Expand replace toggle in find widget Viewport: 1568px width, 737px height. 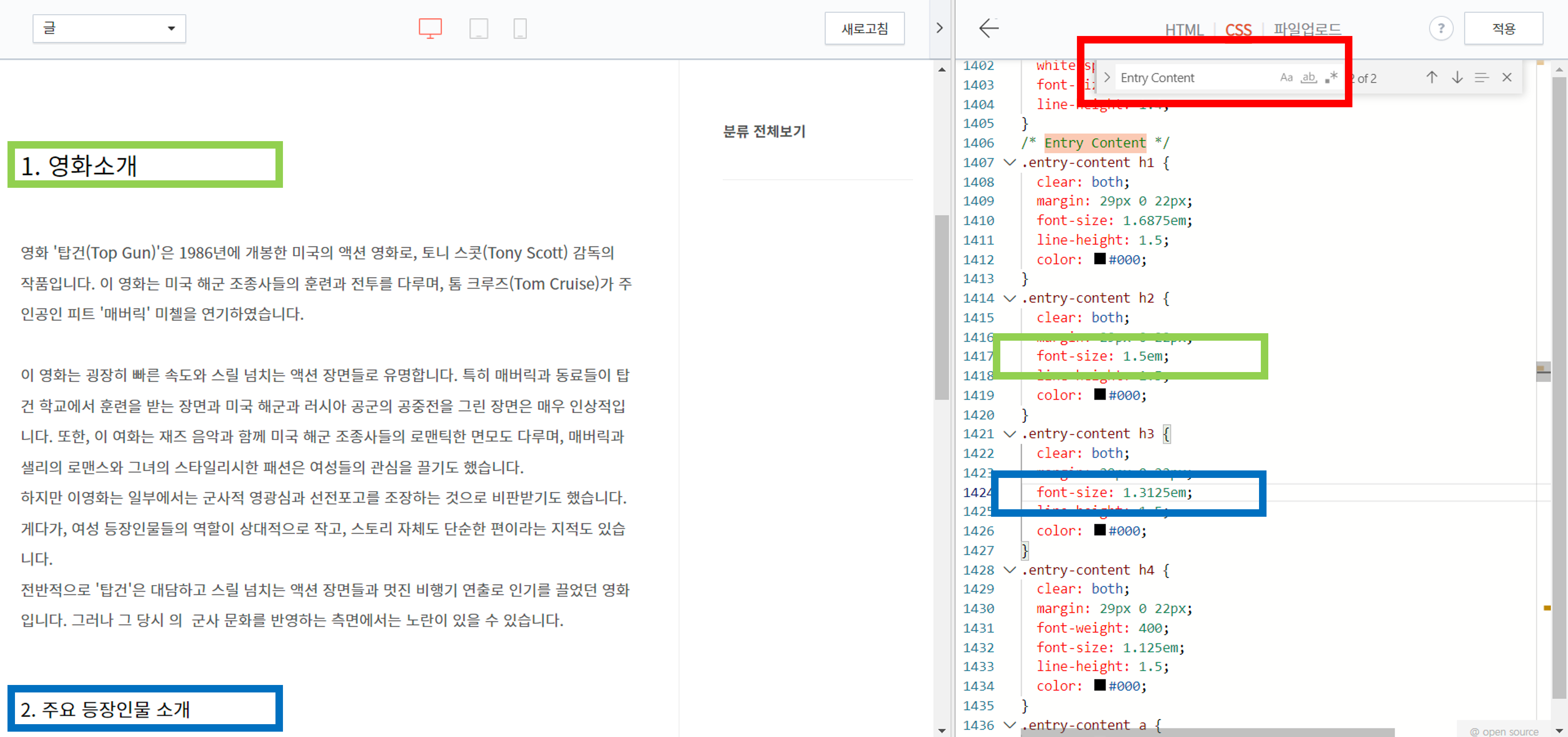(x=1107, y=77)
